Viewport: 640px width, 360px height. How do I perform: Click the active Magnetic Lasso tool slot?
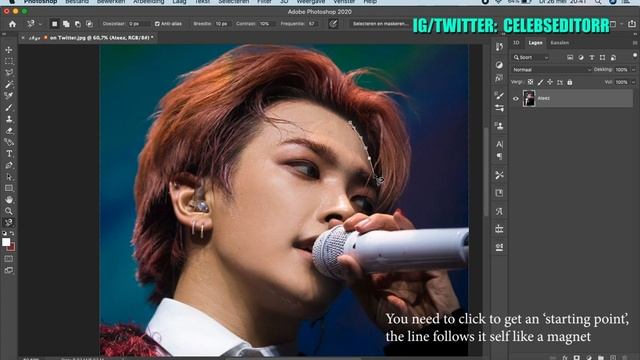coord(9,222)
